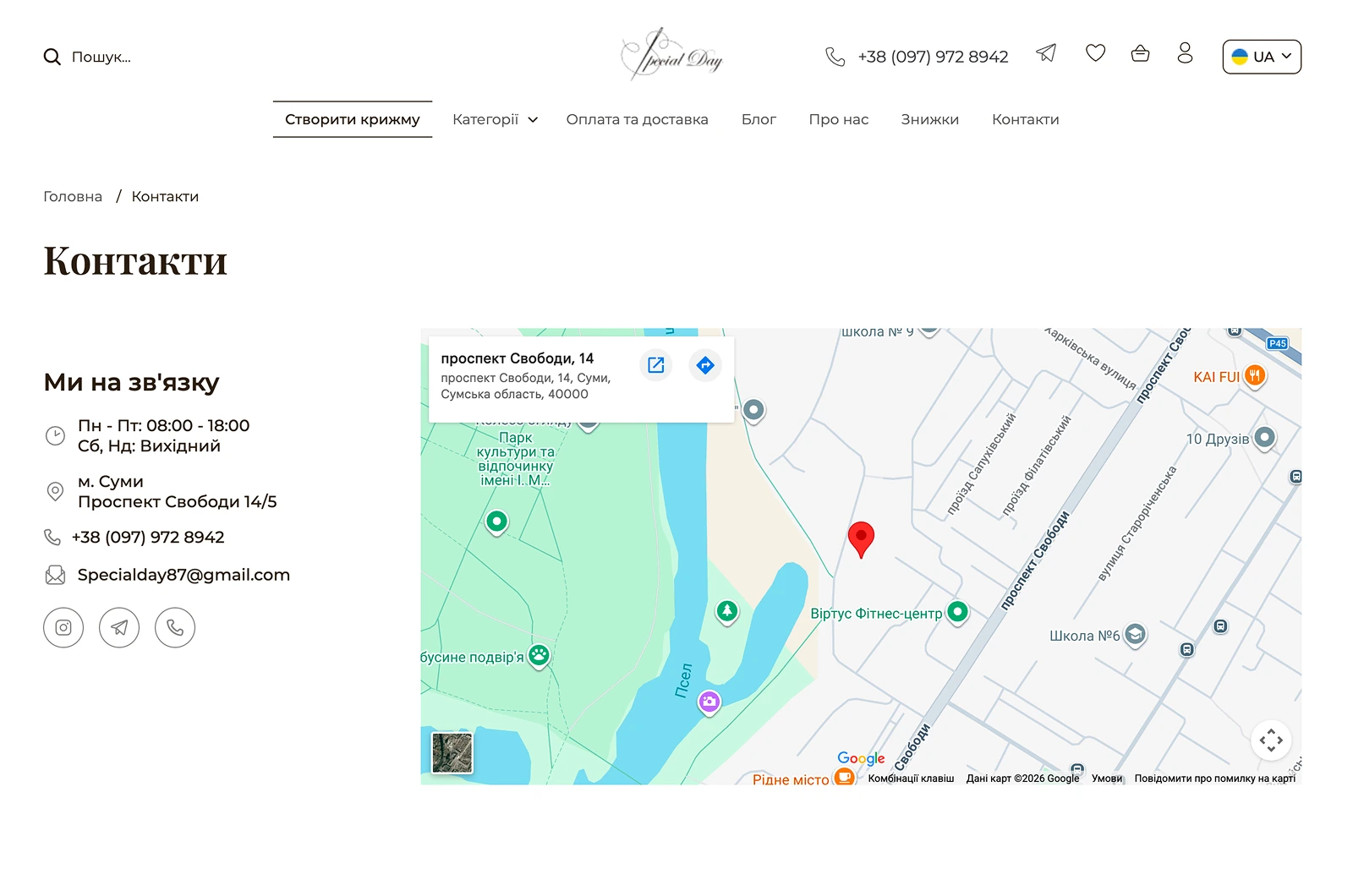Image resolution: width=1353 pixels, height=896 pixels.
Task: Open the user account icon
Action: [1185, 53]
